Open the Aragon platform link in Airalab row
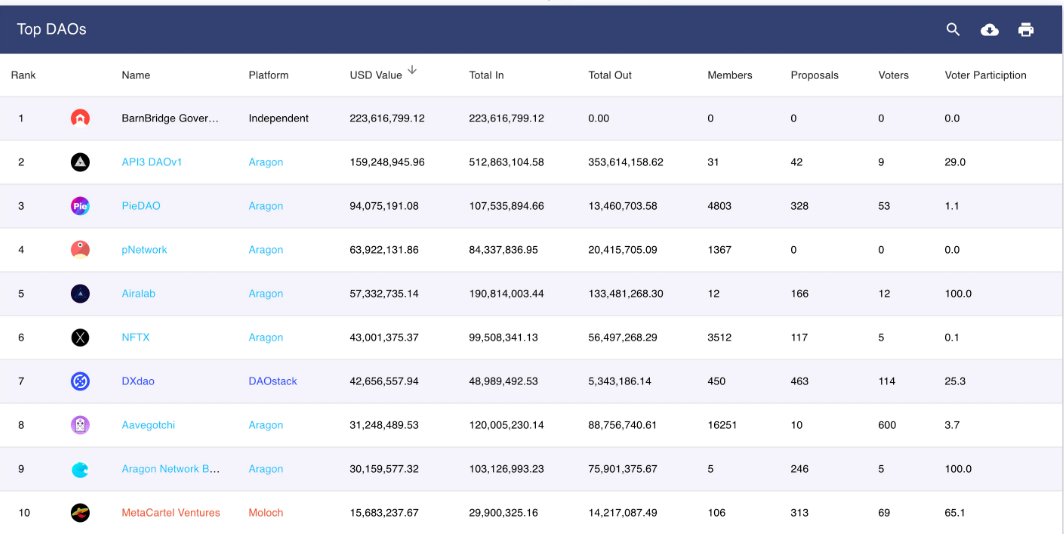 coord(265,294)
